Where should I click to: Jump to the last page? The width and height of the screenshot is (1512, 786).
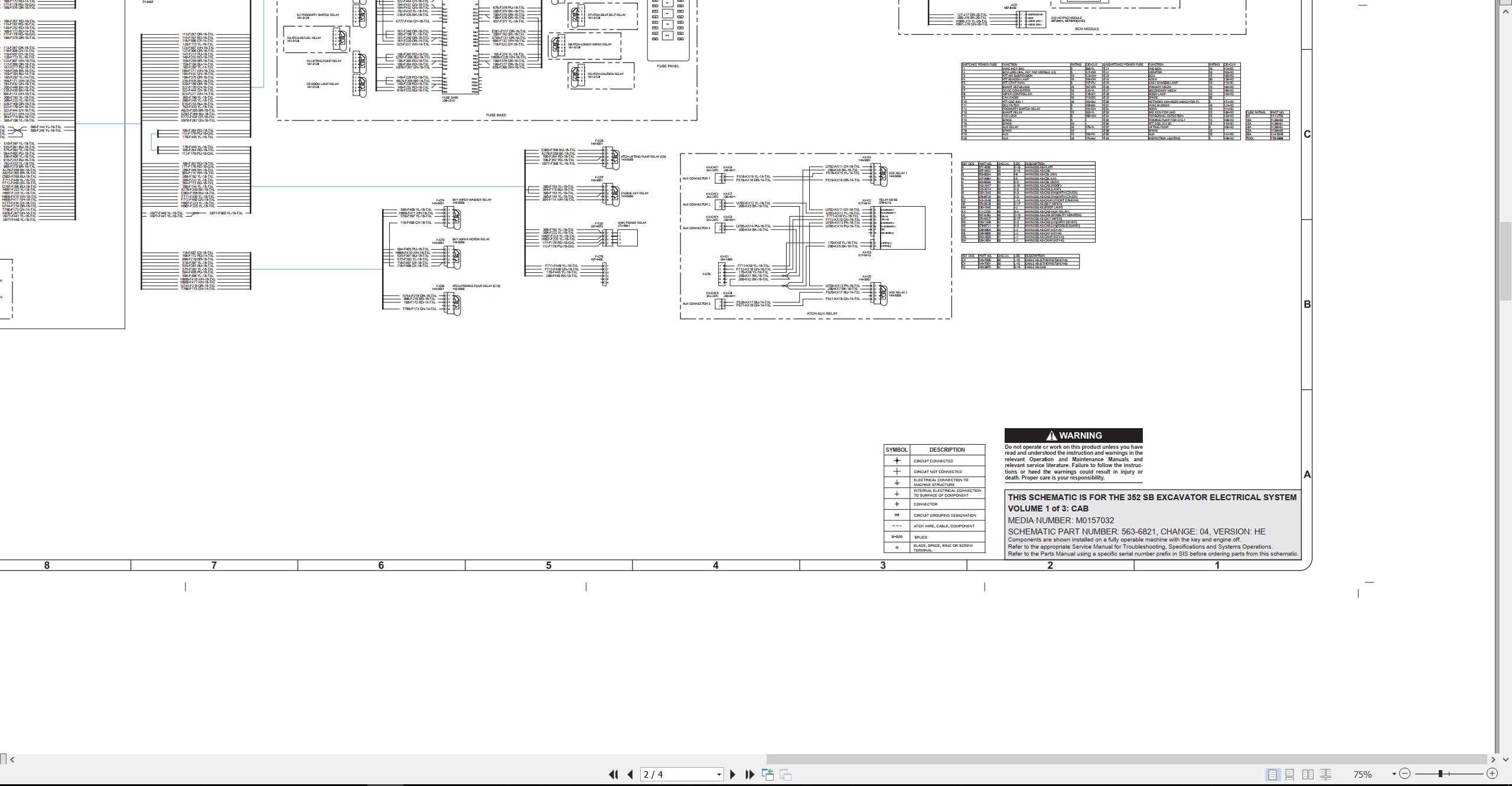(750, 774)
